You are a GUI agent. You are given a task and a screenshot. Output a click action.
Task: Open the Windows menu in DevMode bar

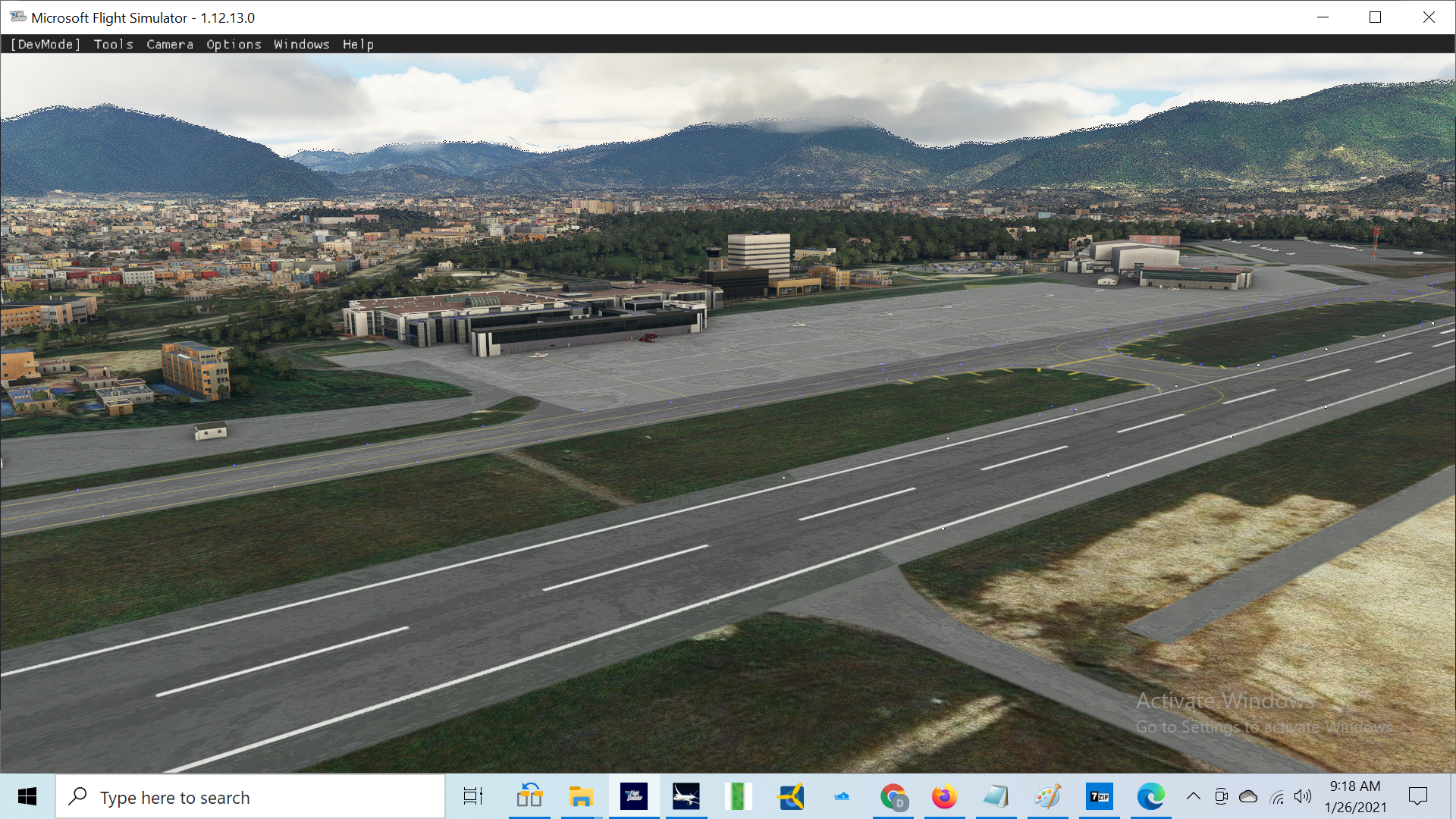pyautogui.click(x=302, y=44)
